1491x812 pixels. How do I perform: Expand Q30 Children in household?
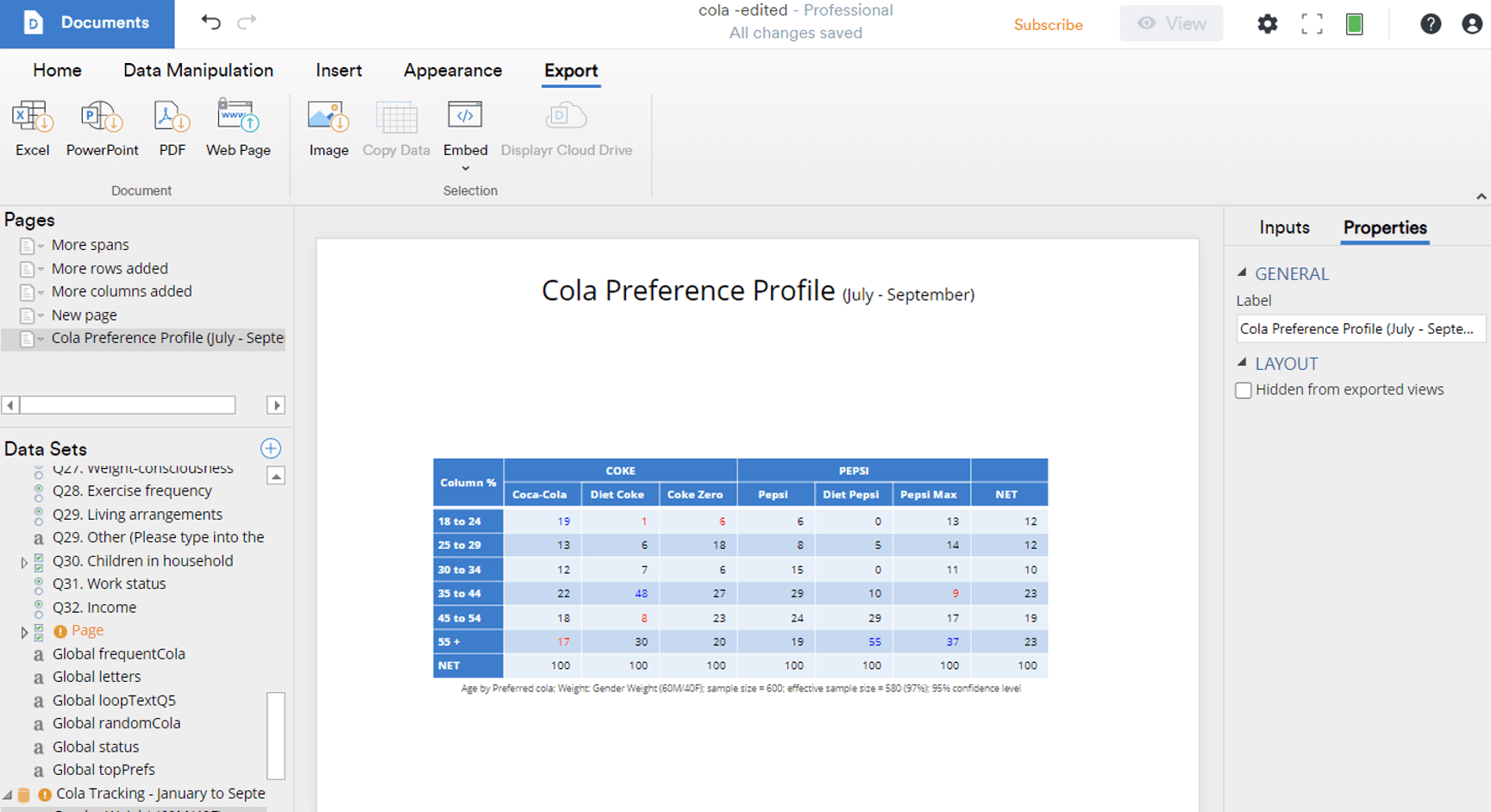pyautogui.click(x=24, y=562)
